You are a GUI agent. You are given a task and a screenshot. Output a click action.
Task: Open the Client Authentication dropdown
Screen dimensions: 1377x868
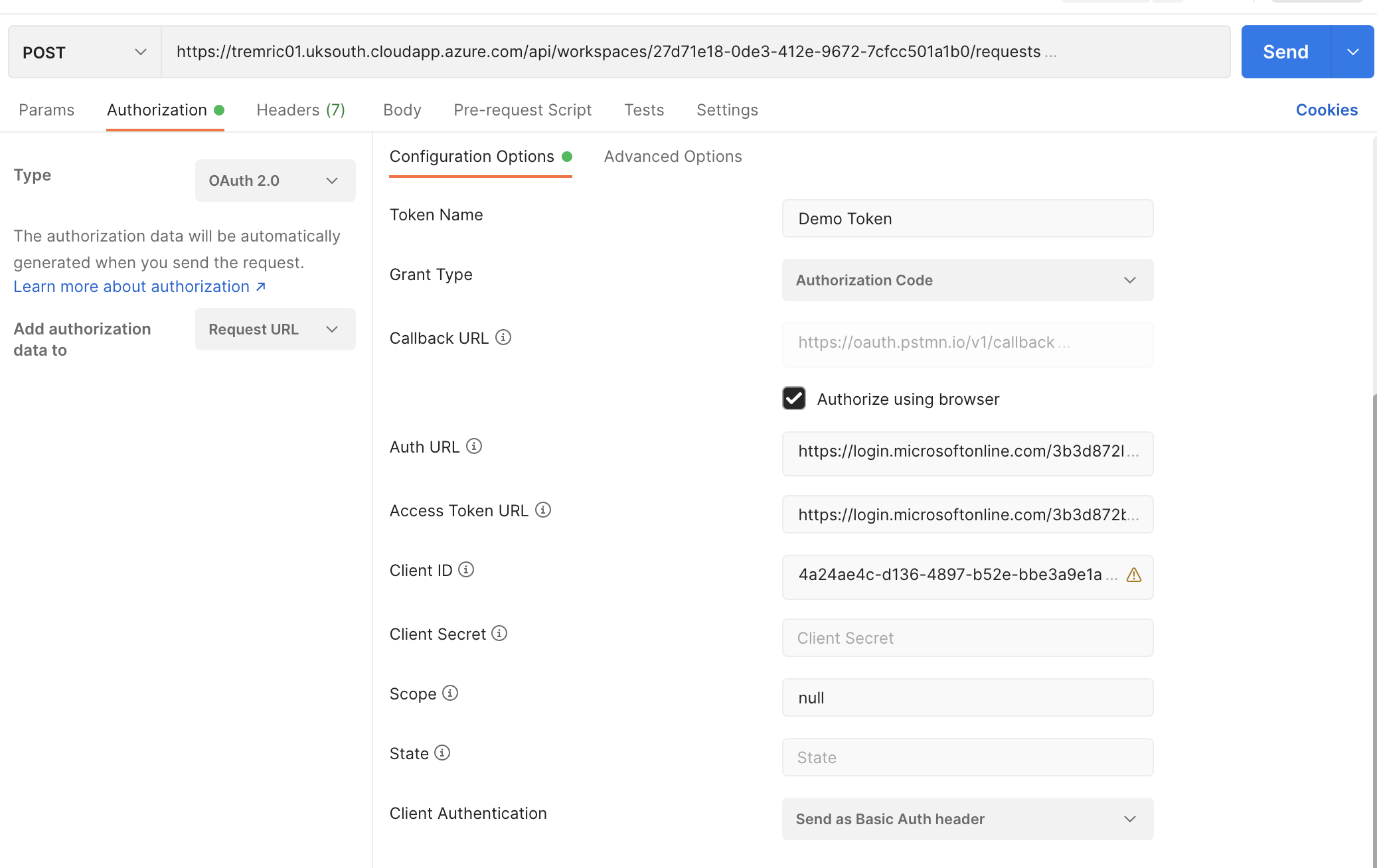click(x=967, y=819)
